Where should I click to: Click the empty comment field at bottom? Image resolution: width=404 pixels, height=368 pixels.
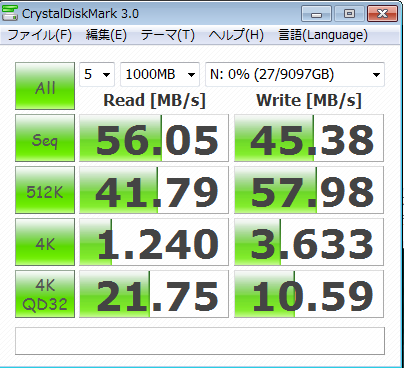pos(200,341)
